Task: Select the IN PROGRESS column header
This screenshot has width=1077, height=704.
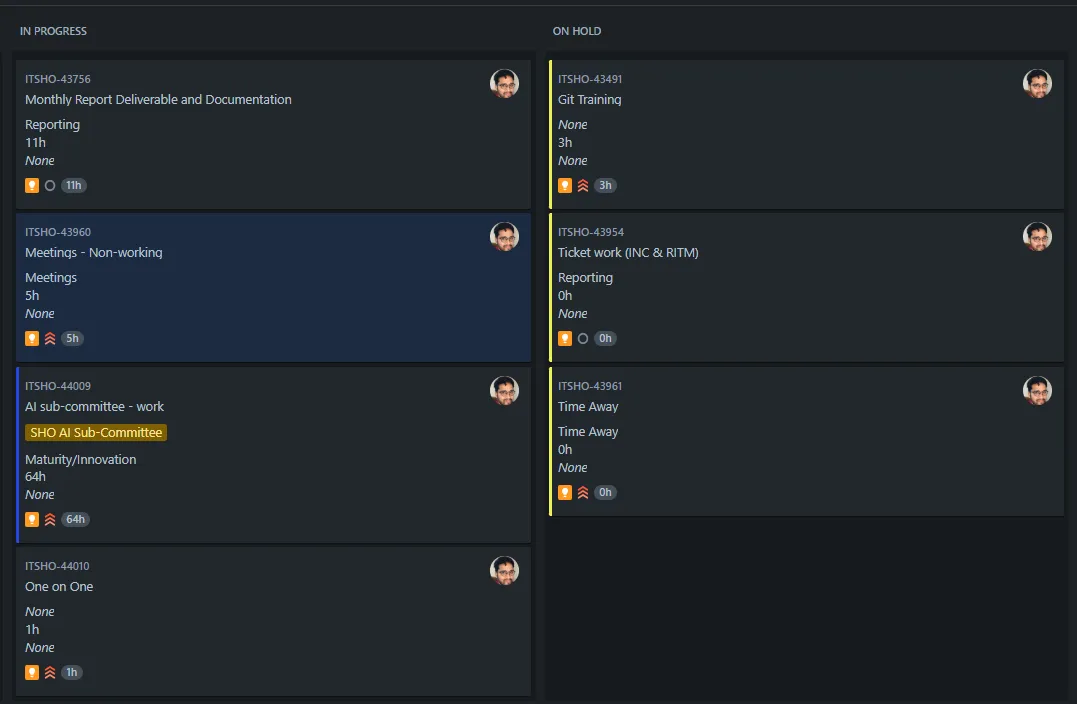Action: (54, 31)
